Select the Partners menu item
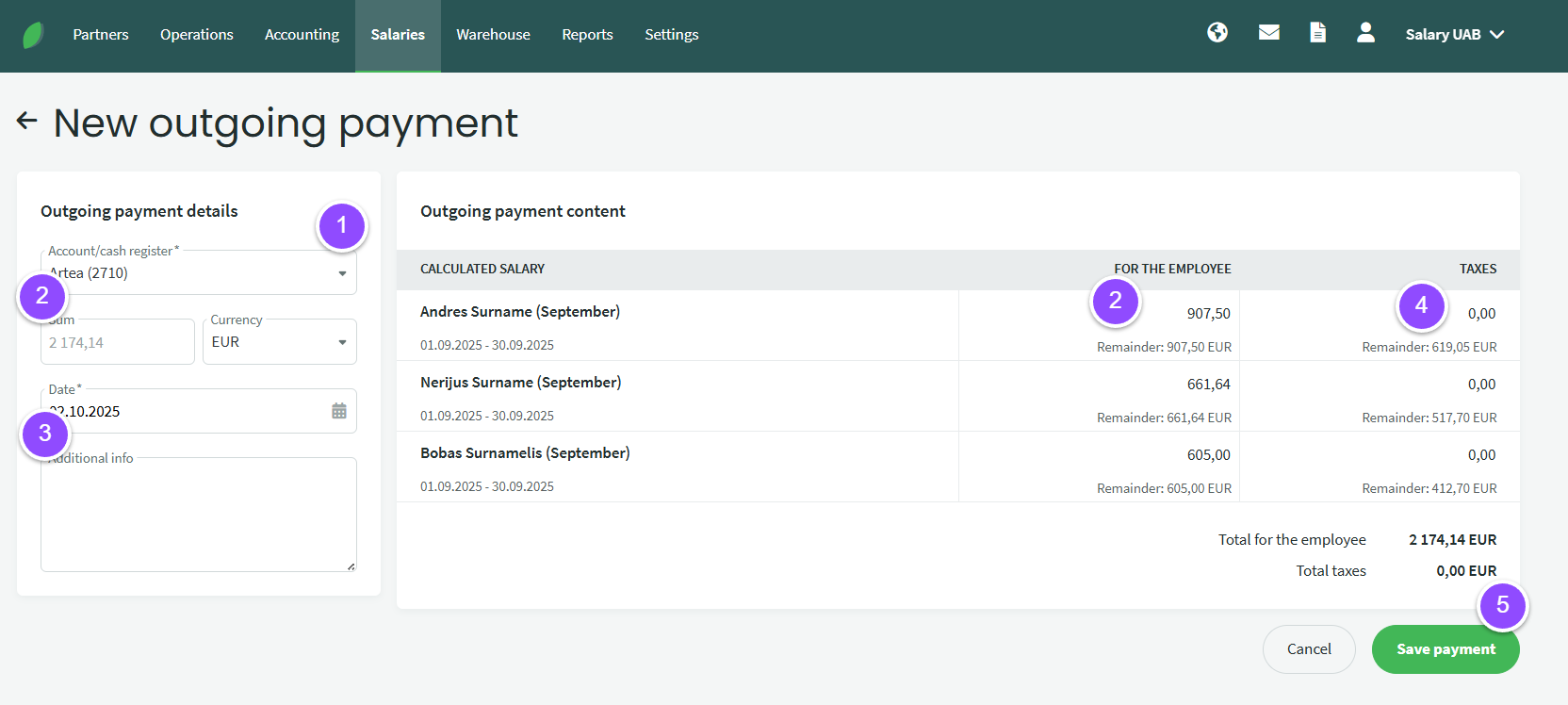 (x=101, y=35)
